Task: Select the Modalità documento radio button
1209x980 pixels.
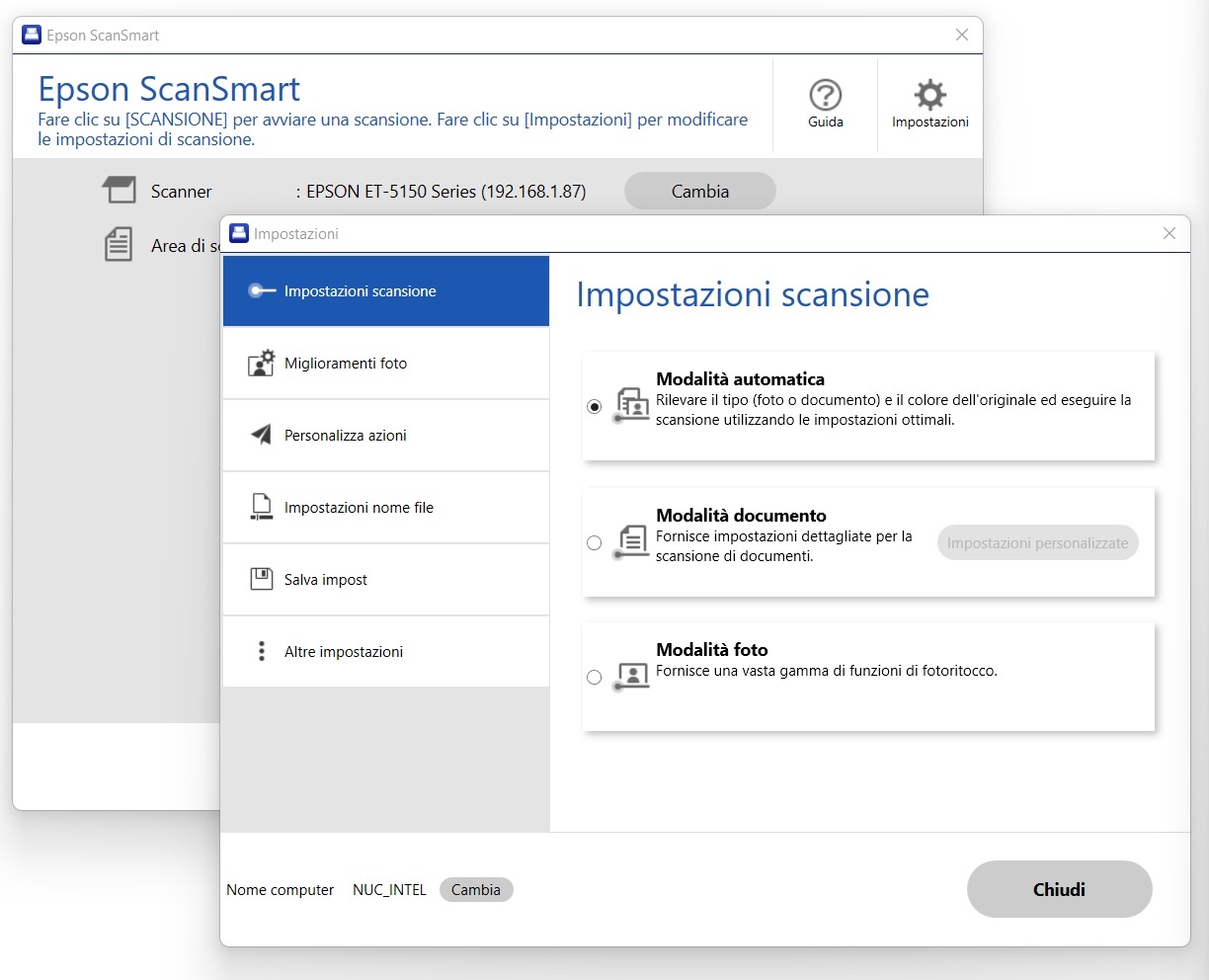Action: click(594, 542)
